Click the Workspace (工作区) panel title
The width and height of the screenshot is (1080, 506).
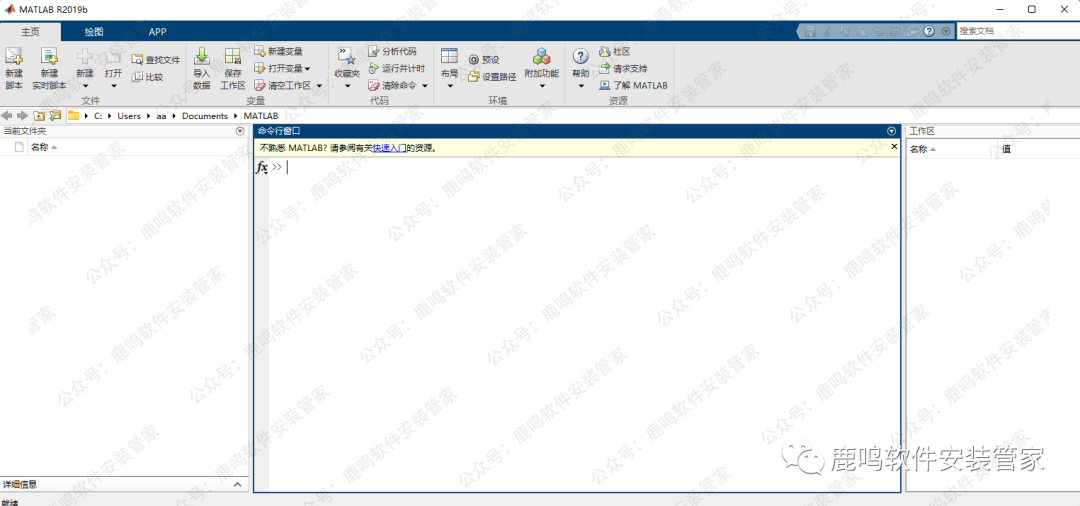[x=922, y=131]
